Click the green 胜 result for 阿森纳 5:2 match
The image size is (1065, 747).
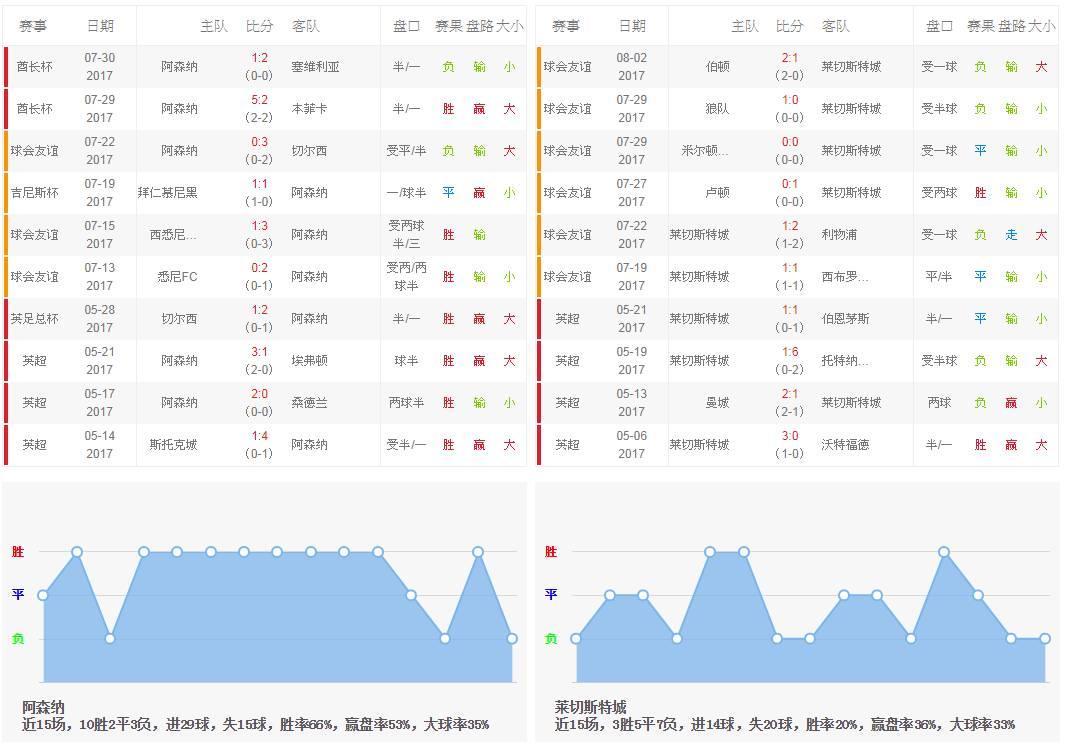click(x=447, y=108)
